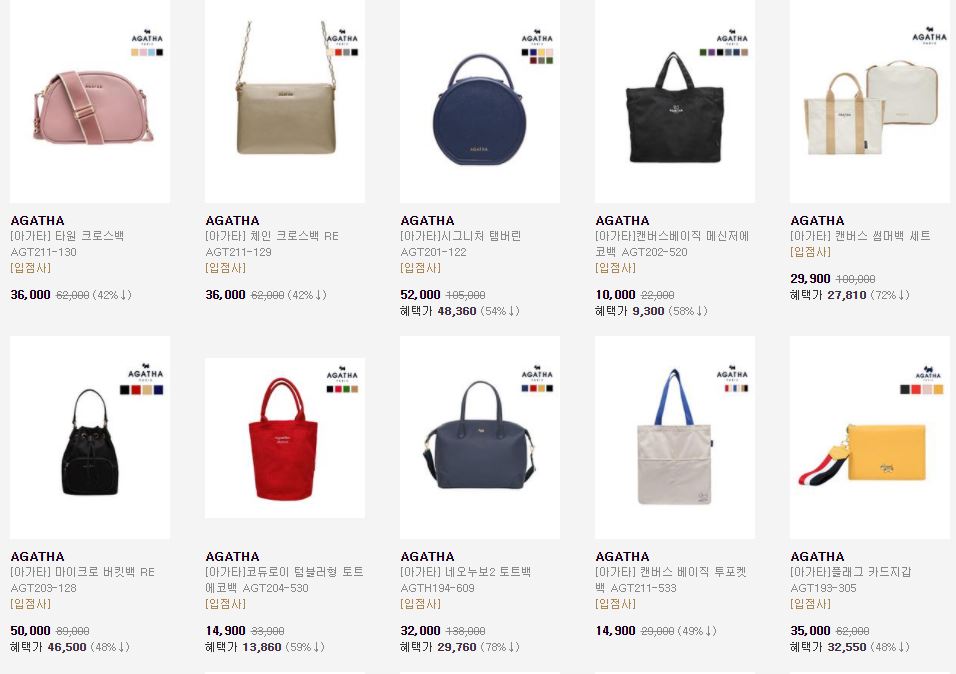Click the 시그니처 탬버린 AGT201-122 title

click(461, 244)
